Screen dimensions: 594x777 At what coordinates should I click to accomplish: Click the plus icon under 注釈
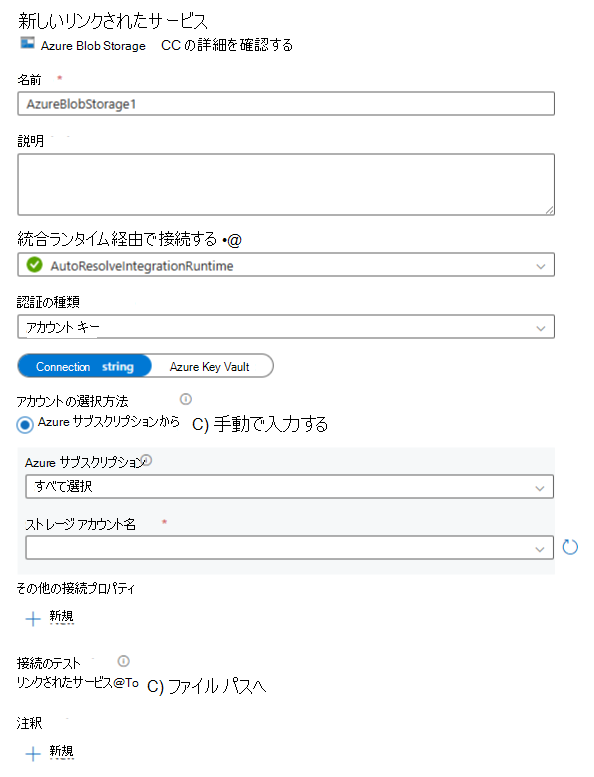tap(33, 754)
